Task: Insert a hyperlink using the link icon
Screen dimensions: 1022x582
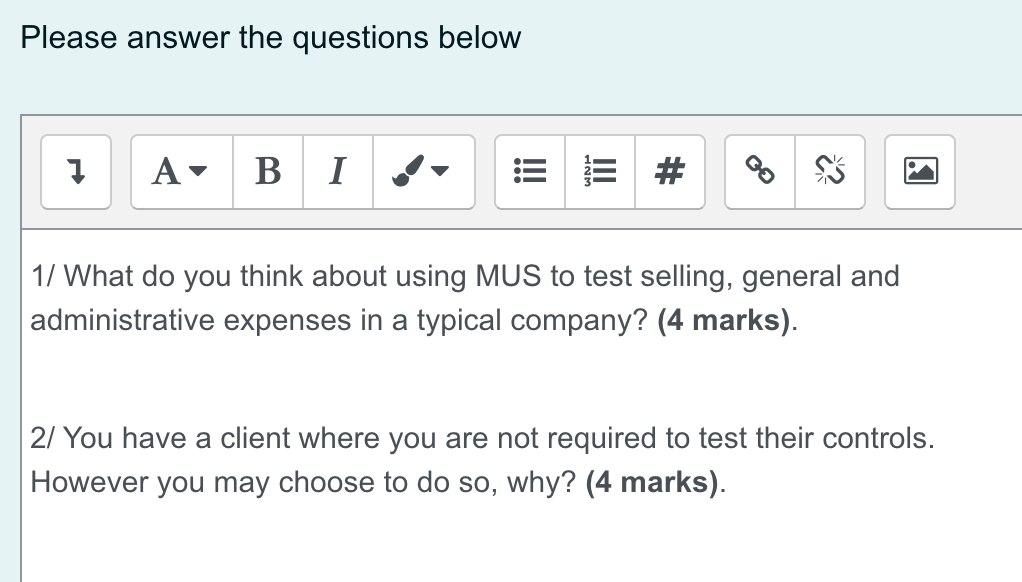Action: [x=760, y=171]
